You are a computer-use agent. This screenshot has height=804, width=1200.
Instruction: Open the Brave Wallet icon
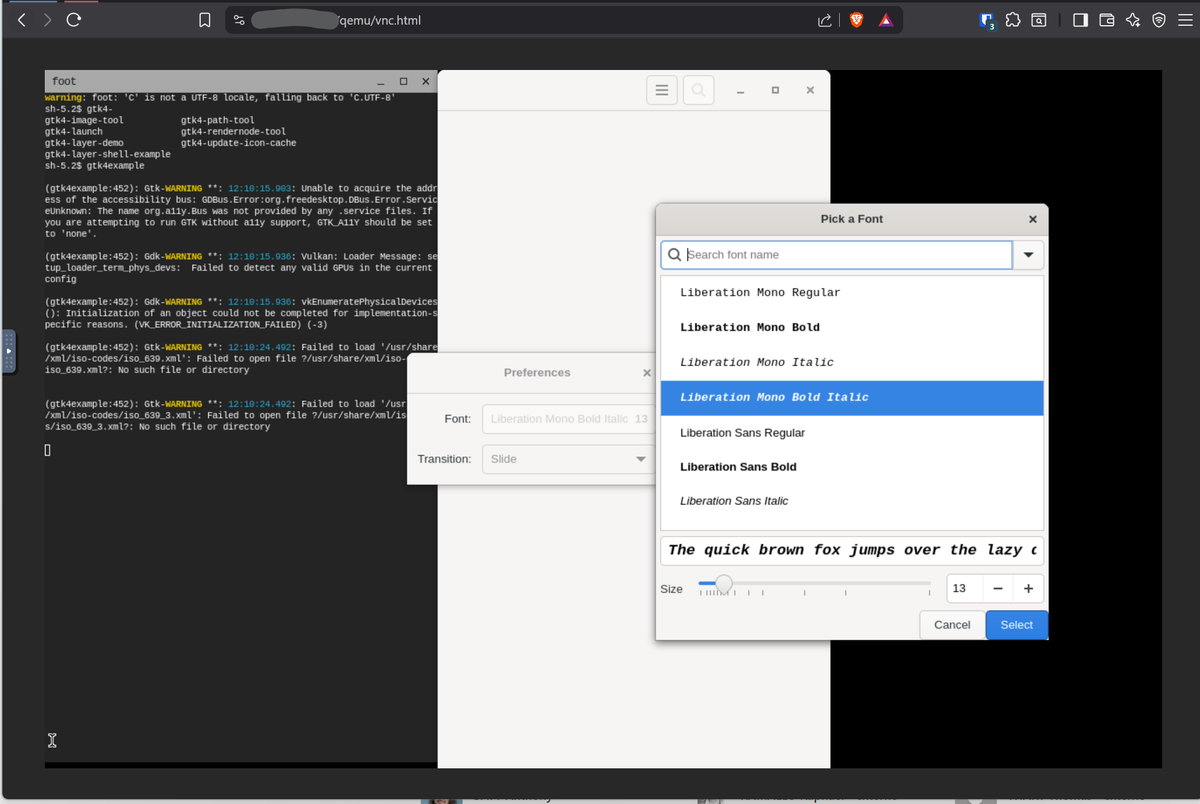tap(1107, 20)
